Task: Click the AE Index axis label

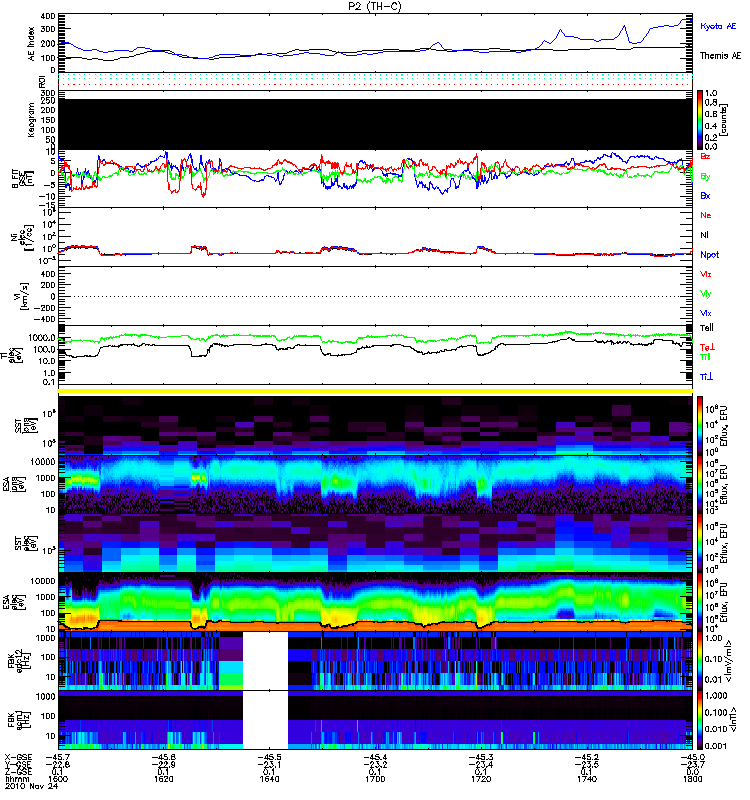Action: (x=32, y=43)
